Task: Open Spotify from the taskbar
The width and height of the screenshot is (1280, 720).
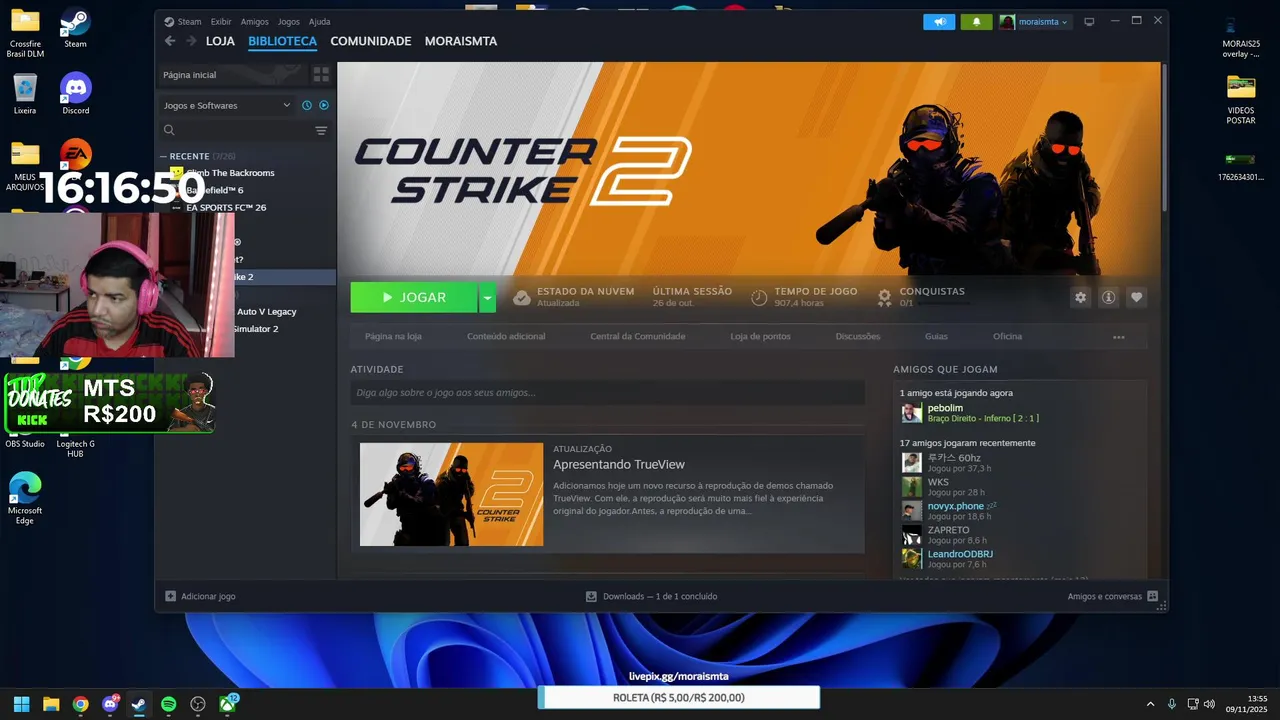Action: point(169,704)
